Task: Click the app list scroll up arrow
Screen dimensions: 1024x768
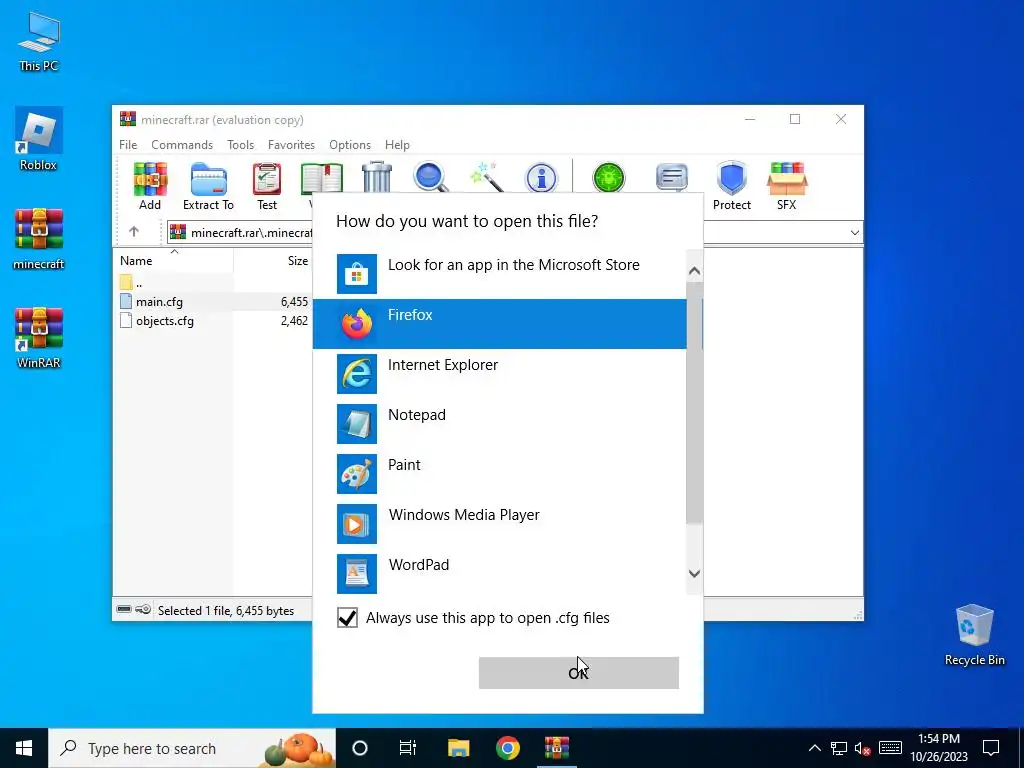Action: [x=695, y=270]
